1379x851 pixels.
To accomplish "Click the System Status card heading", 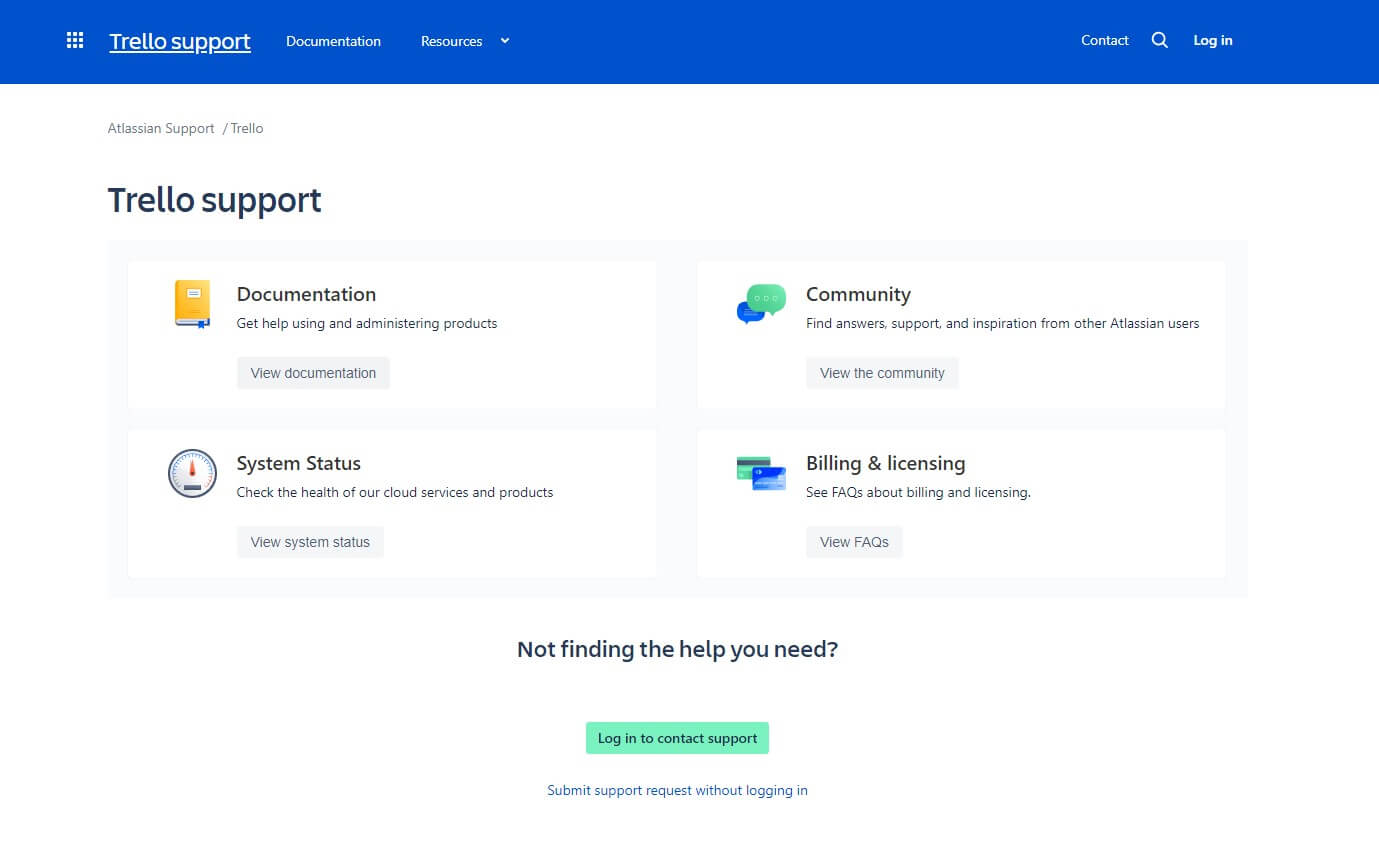I will coord(298,463).
